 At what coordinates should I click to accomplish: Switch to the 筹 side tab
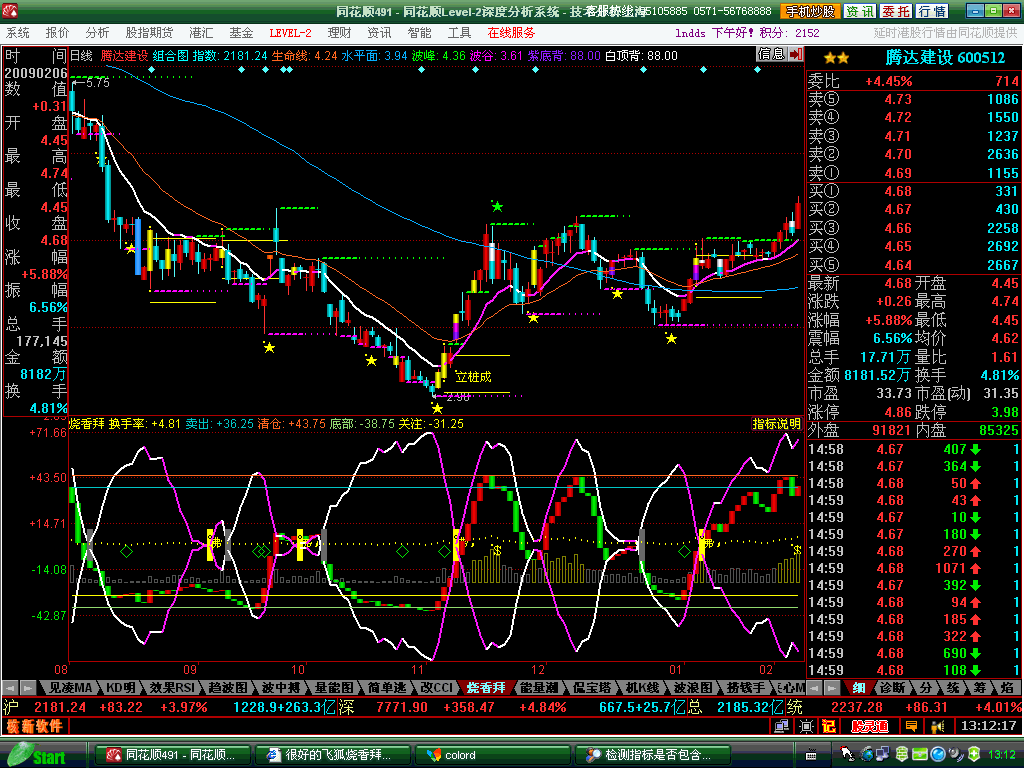(980, 688)
